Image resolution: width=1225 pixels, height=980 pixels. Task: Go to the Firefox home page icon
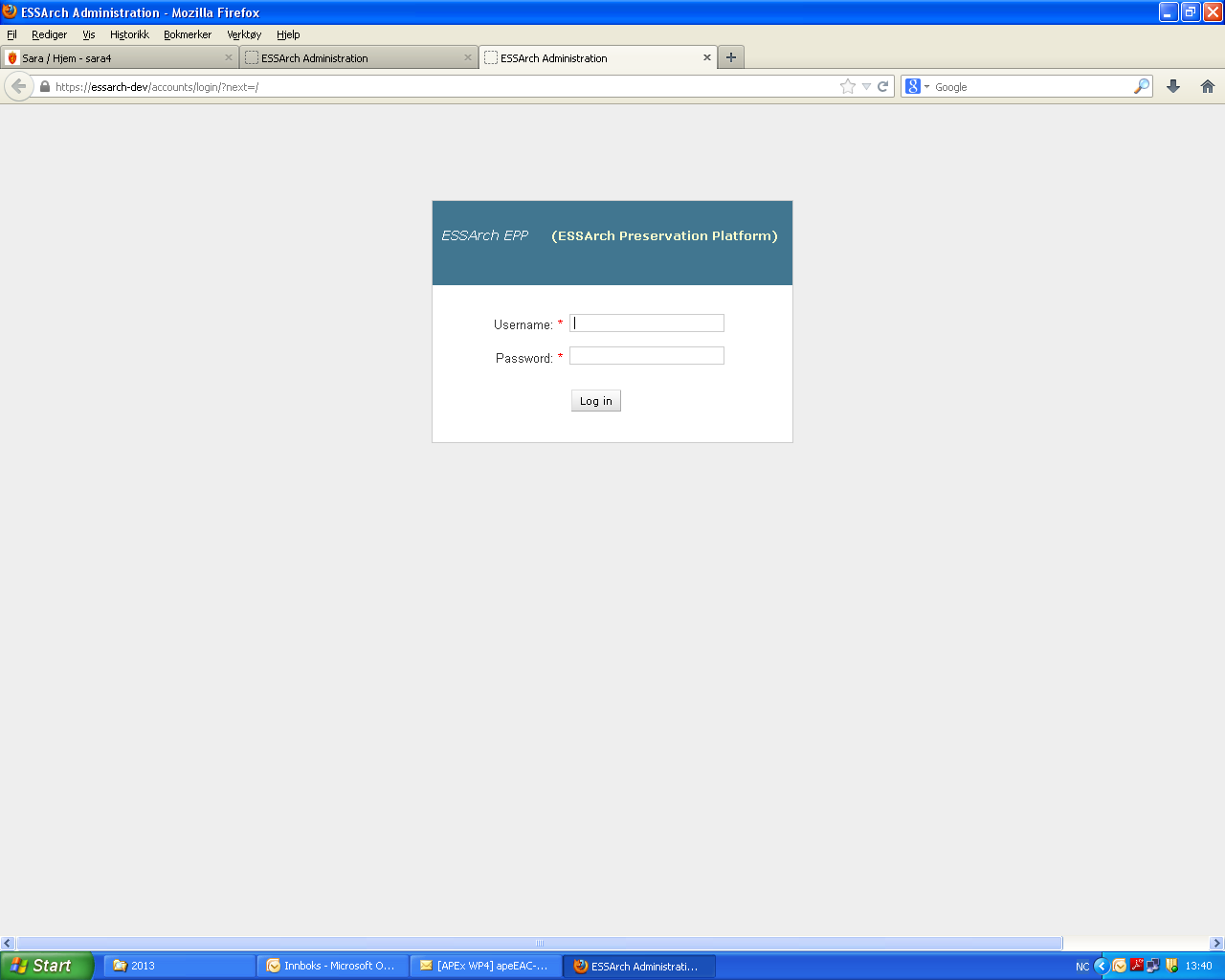pos(1208,86)
